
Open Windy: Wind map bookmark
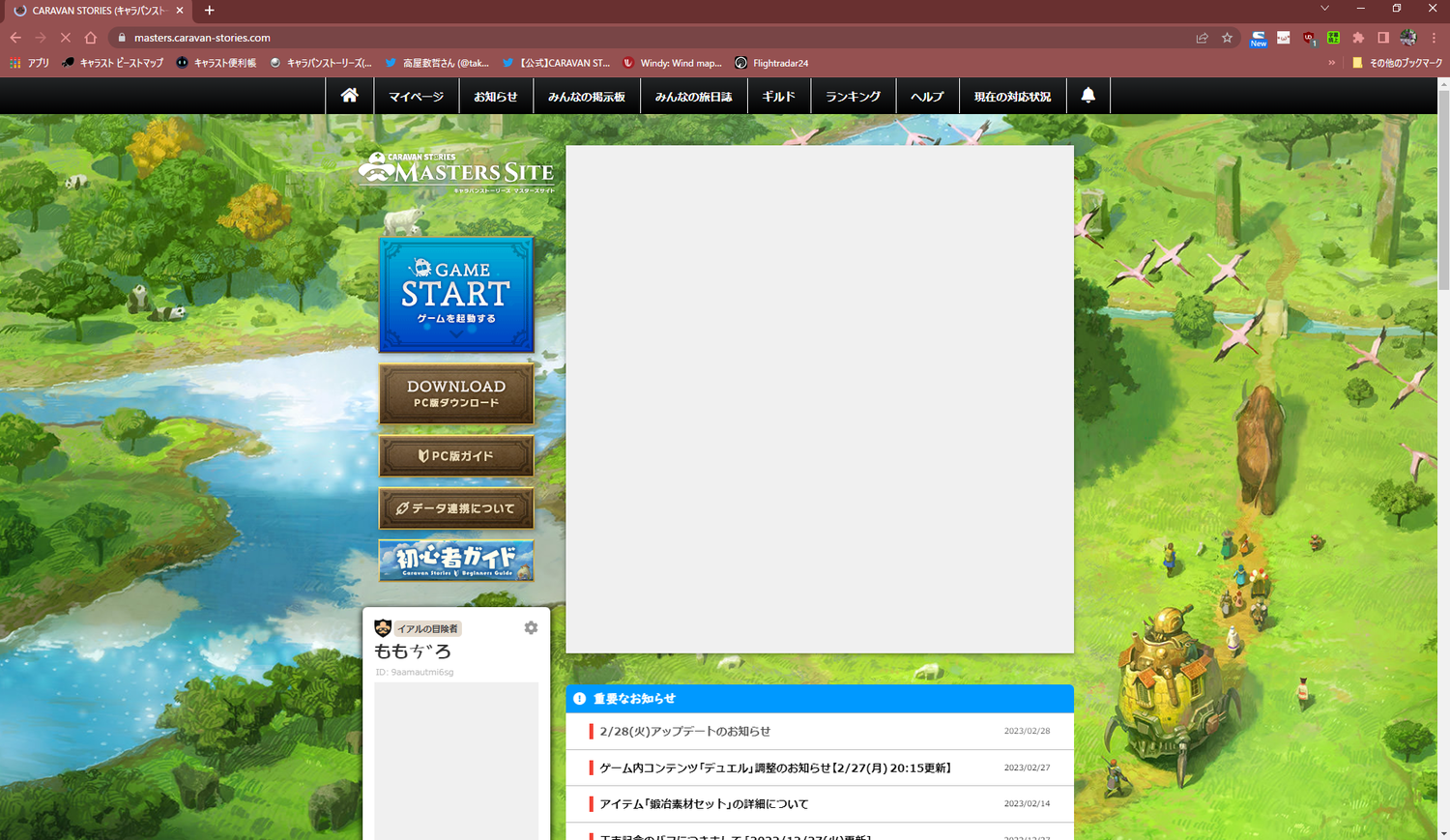(x=673, y=63)
